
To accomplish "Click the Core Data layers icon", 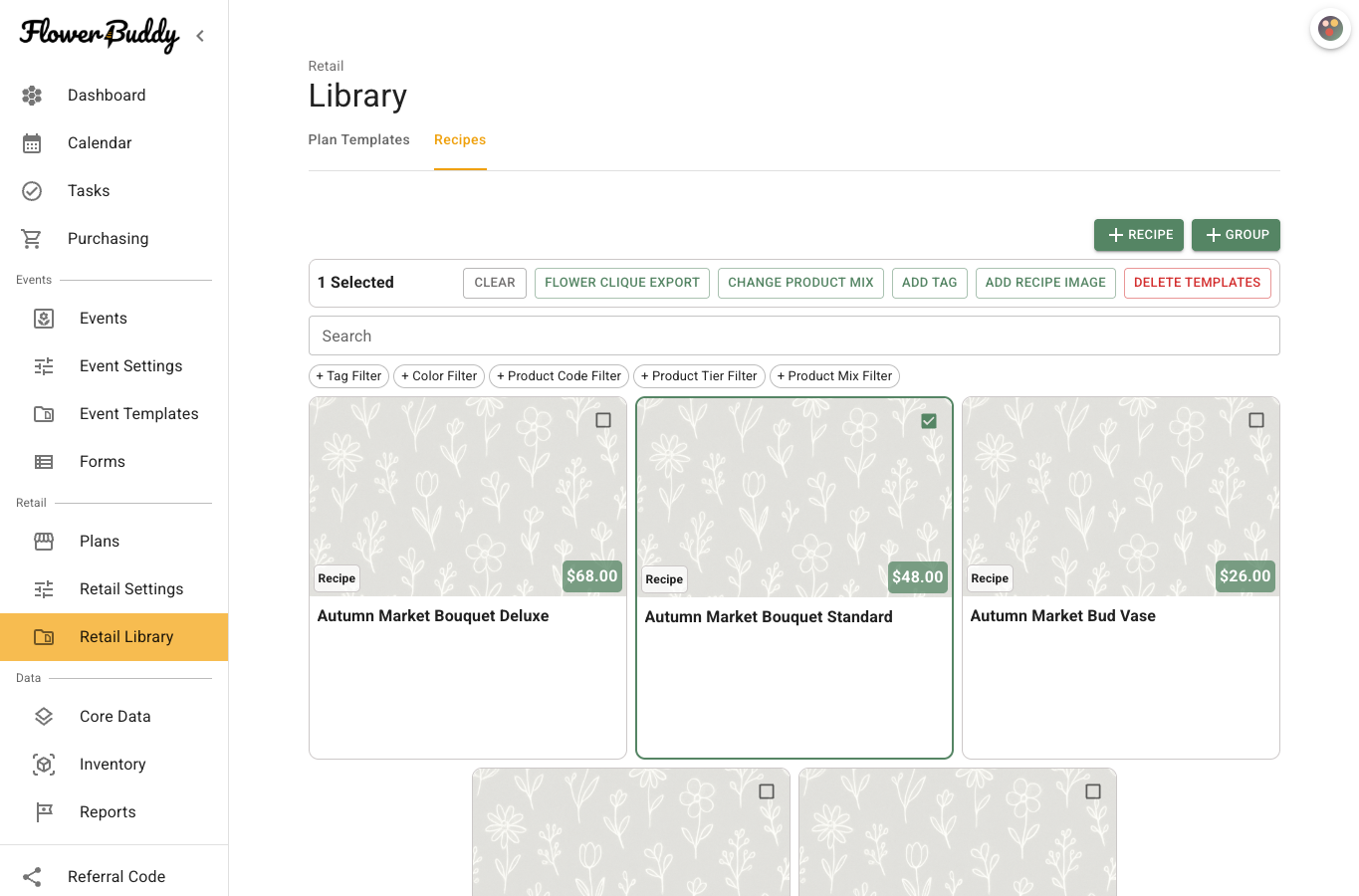I will point(44,717).
